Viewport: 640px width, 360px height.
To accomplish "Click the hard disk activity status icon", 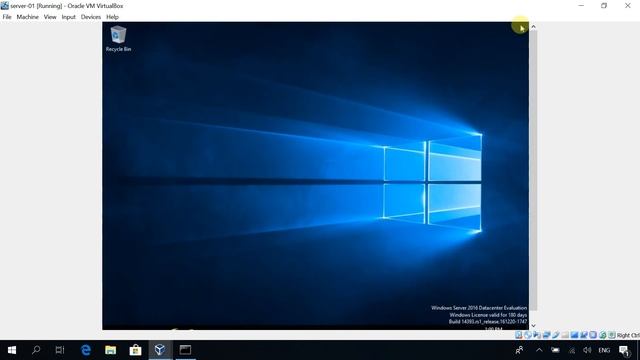I will pos(518,335).
